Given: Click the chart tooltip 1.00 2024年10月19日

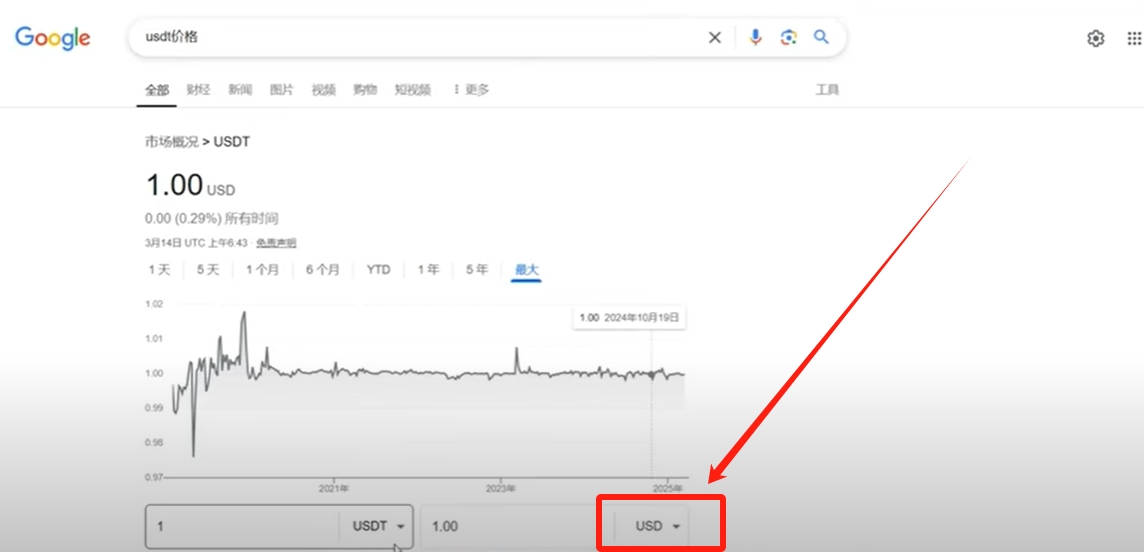Looking at the screenshot, I should 629,318.
